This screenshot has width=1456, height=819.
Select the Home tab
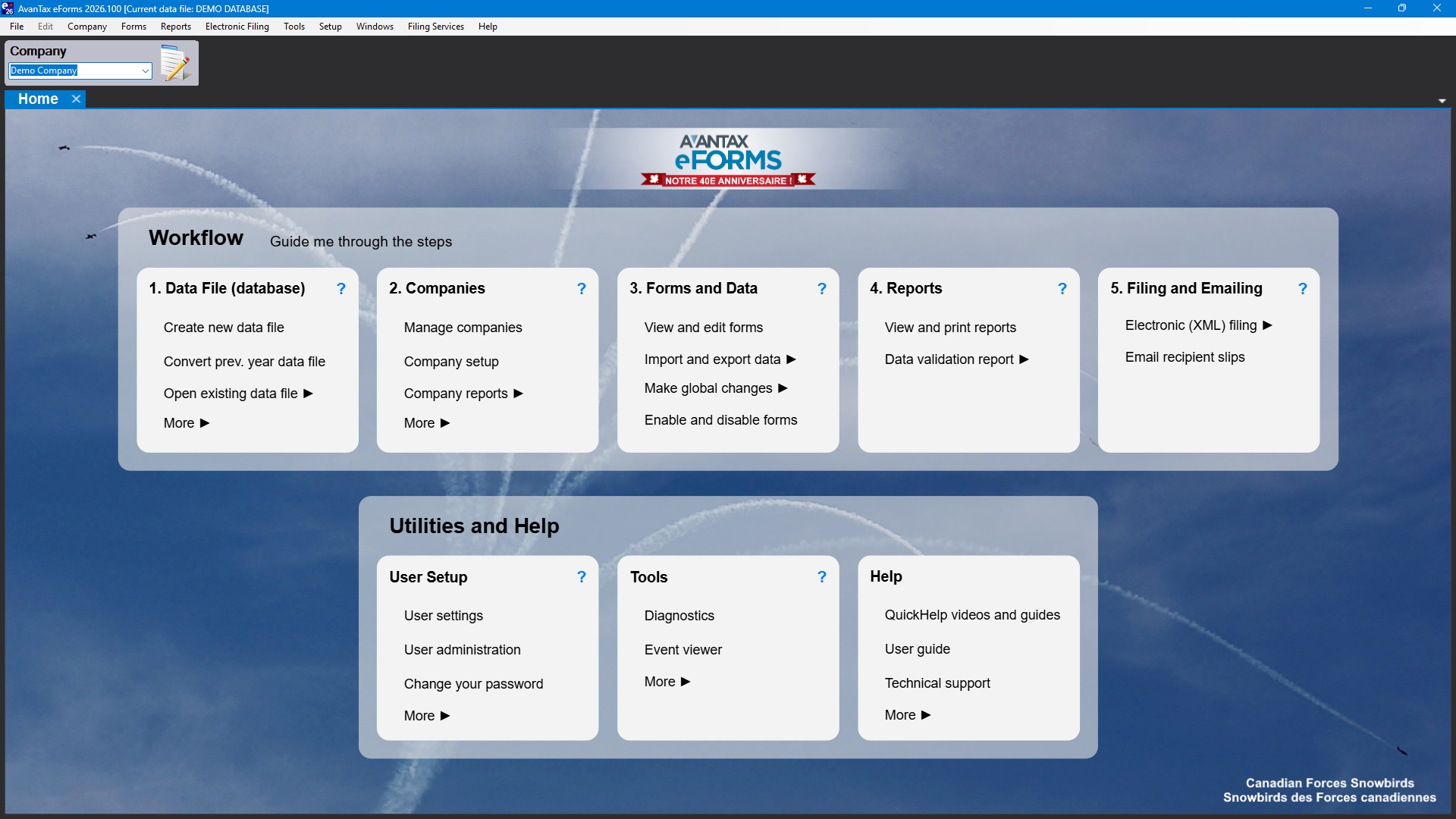click(x=37, y=99)
